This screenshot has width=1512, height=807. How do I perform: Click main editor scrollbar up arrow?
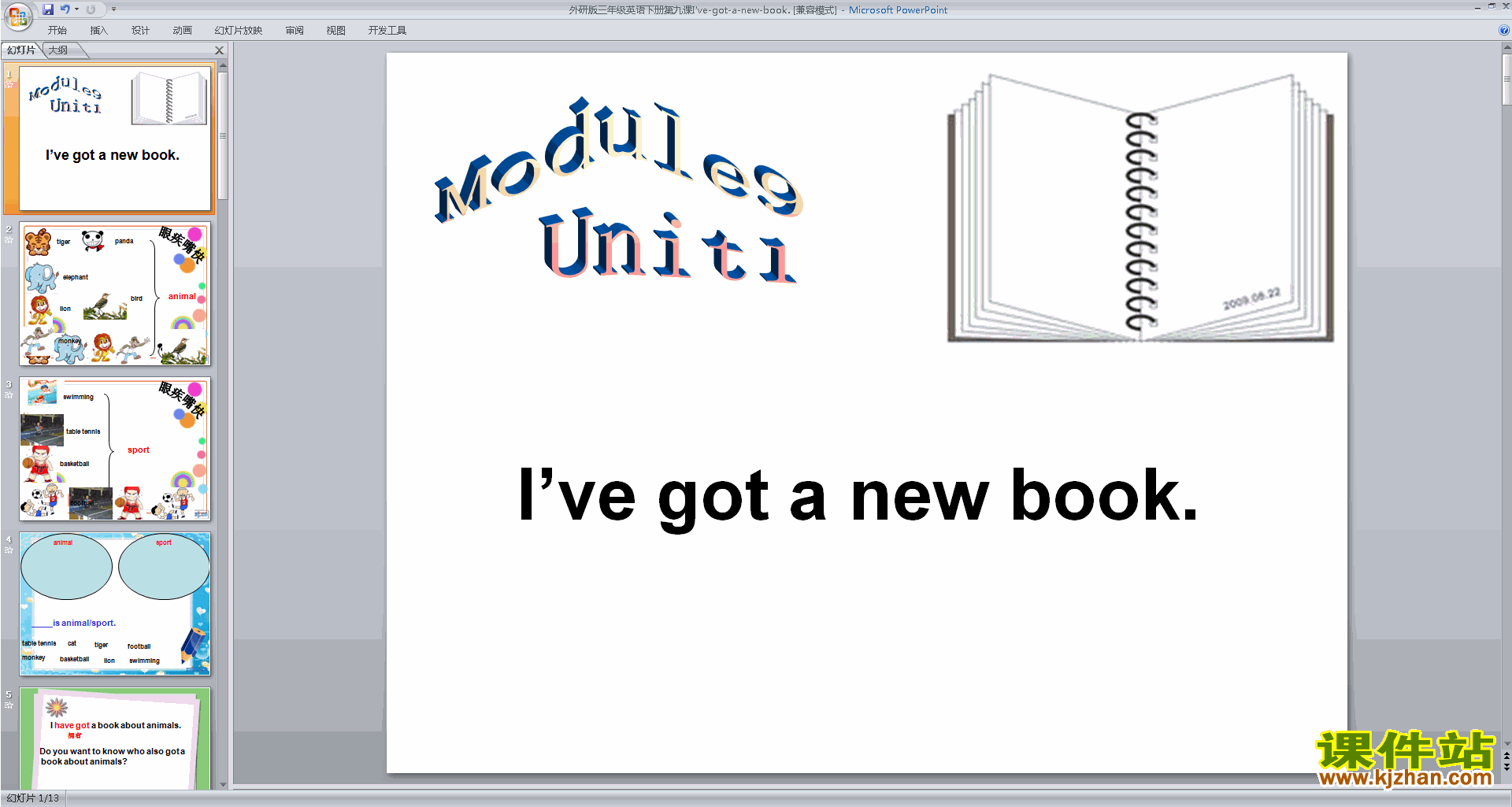(x=1506, y=48)
